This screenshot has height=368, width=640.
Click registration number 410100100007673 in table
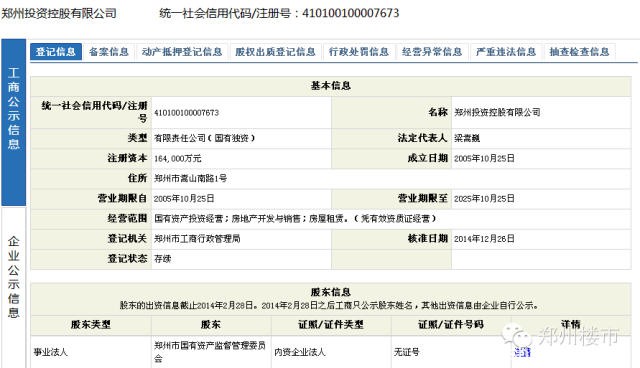click(x=187, y=113)
